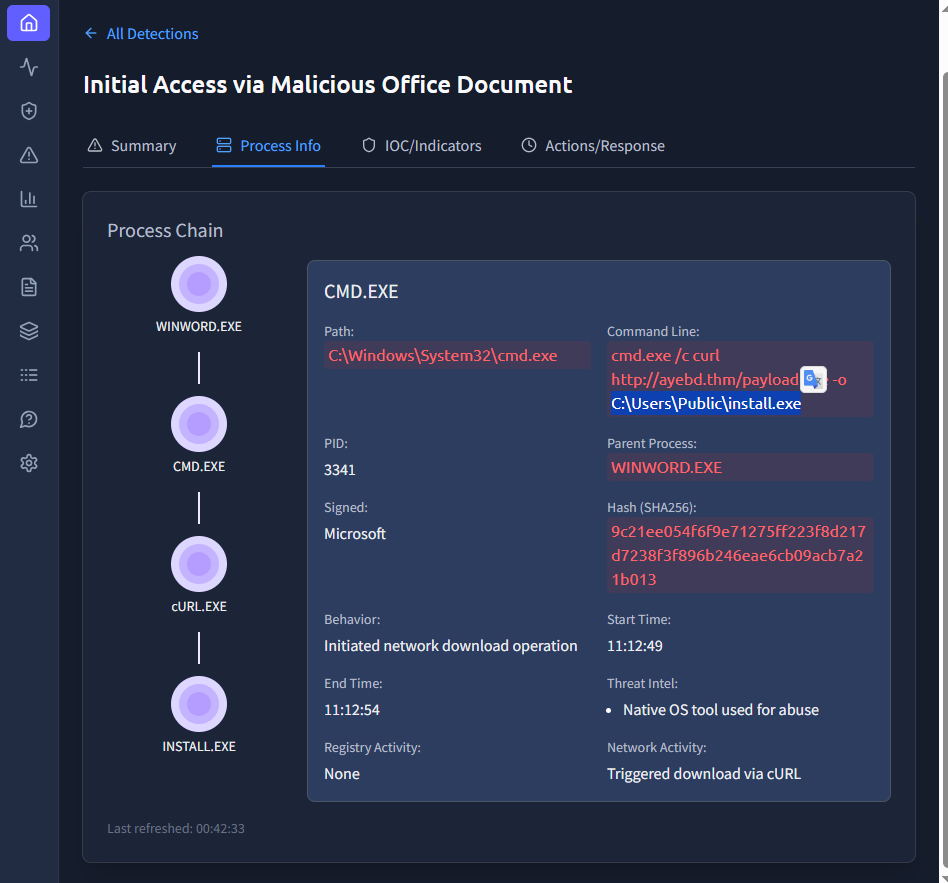Click the Registry Activity value None
Screen dimensions: 948x883
(342, 774)
